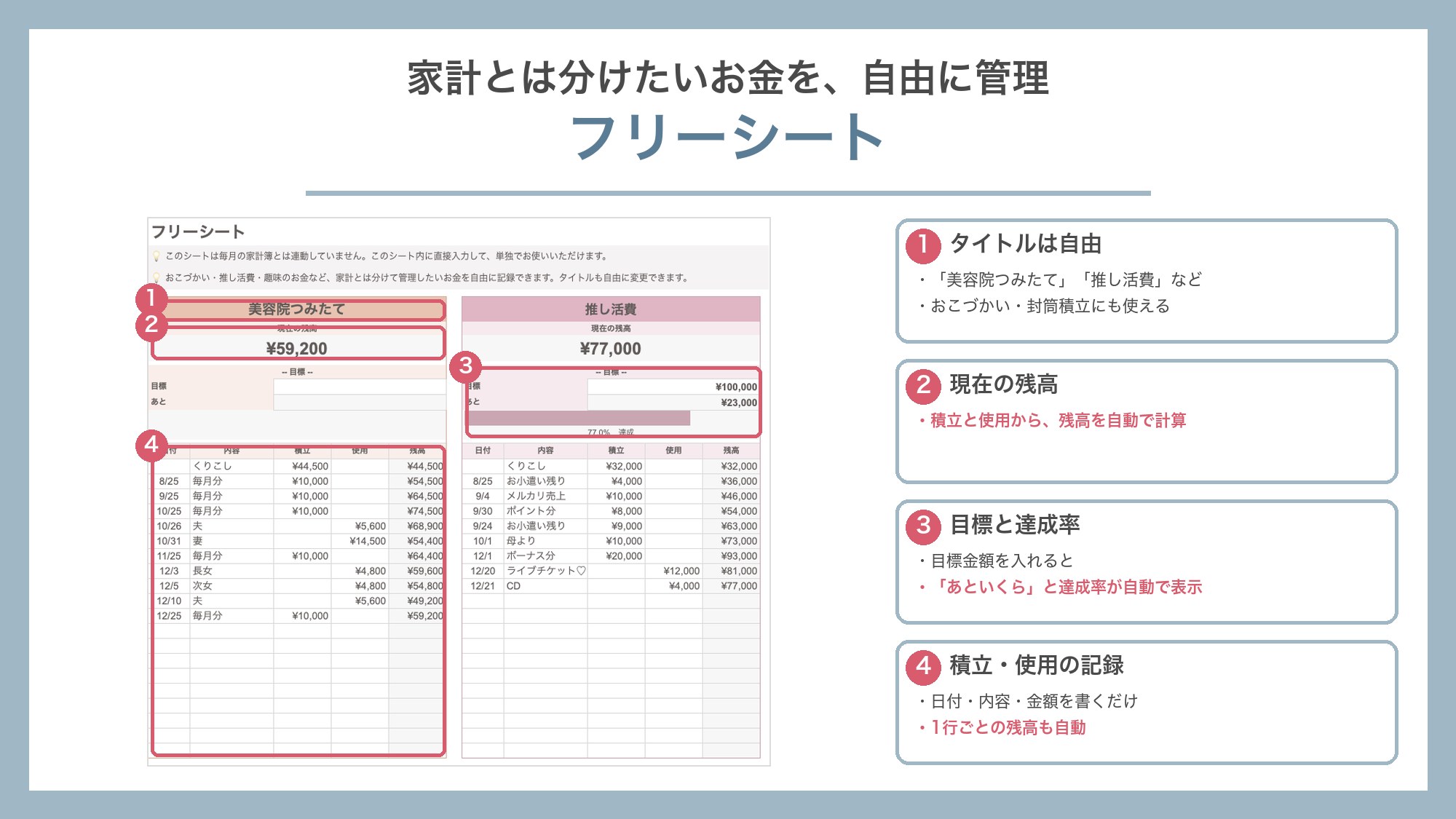1456x819 pixels.
Task: Click the 内容 column header in 推し活費 table
Action: [x=545, y=451]
